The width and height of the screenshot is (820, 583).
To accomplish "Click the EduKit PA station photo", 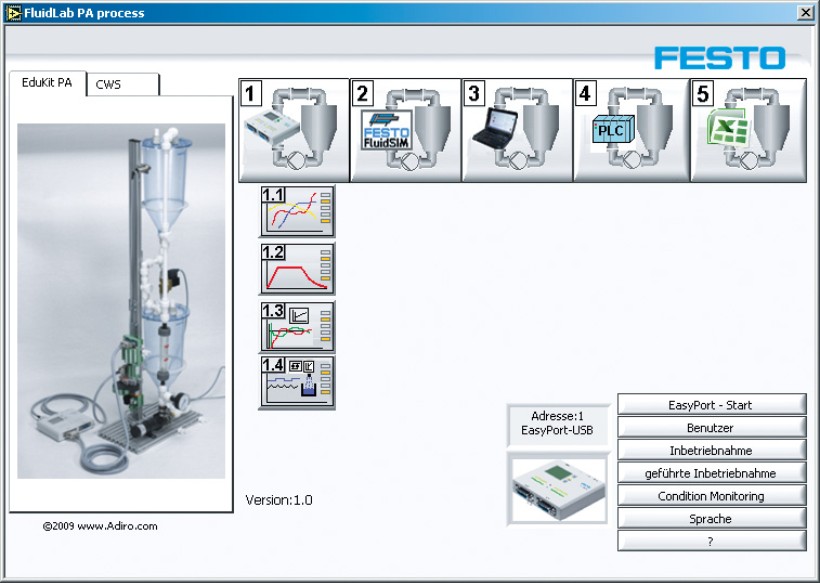I will point(121,301).
